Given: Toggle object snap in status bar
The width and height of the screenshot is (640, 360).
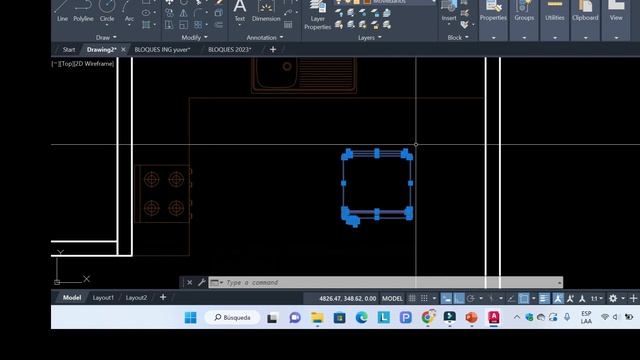Looking at the screenshot, I should point(524,298).
